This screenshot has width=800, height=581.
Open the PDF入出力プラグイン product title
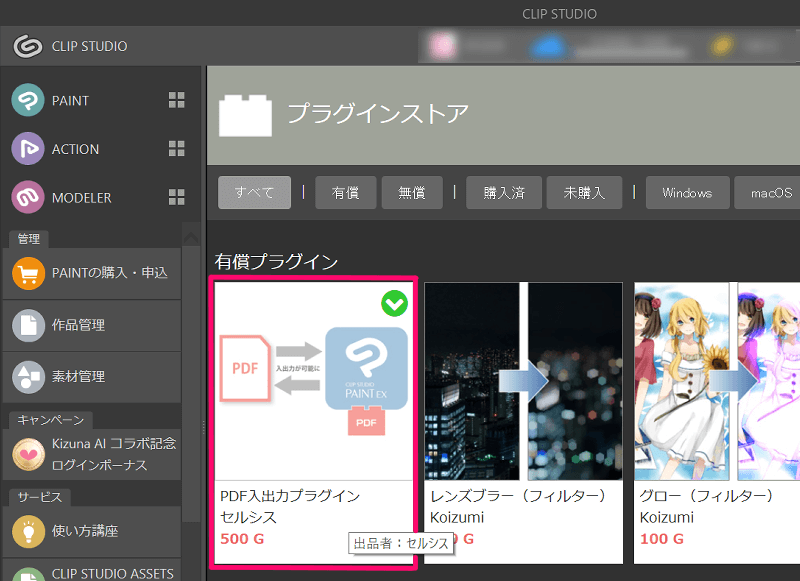pyautogui.click(x=290, y=496)
